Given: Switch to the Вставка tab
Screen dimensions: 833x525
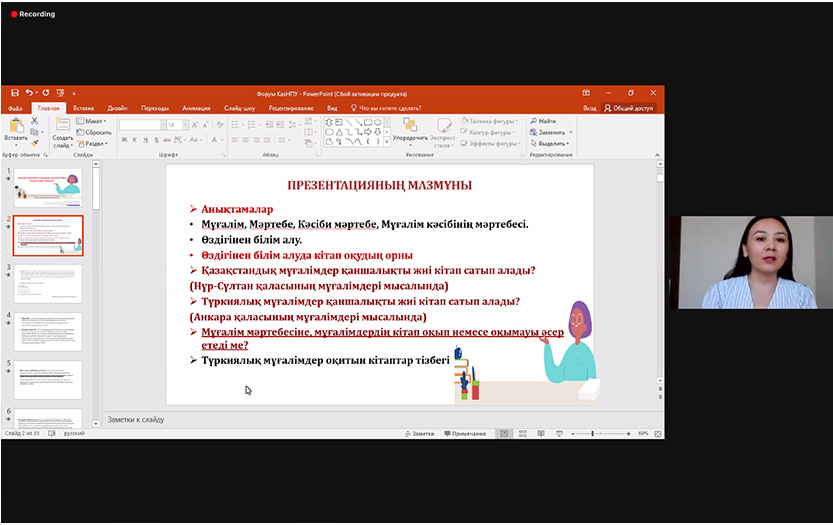Looking at the screenshot, I should tap(83, 108).
